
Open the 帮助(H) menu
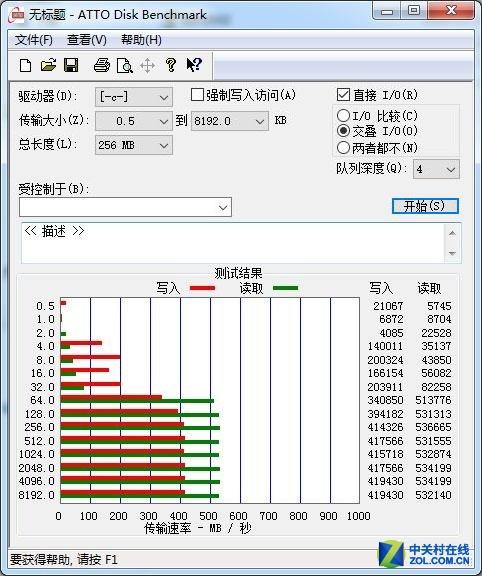[x=141, y=40]
